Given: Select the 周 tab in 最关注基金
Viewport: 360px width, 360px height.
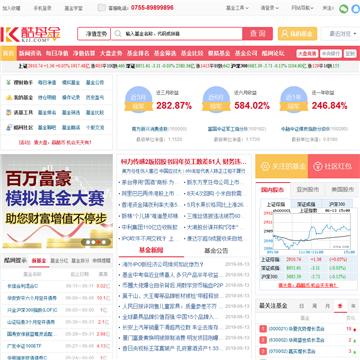Looking at the screenshot, I should pyautogui.click(x=314, y=306).
